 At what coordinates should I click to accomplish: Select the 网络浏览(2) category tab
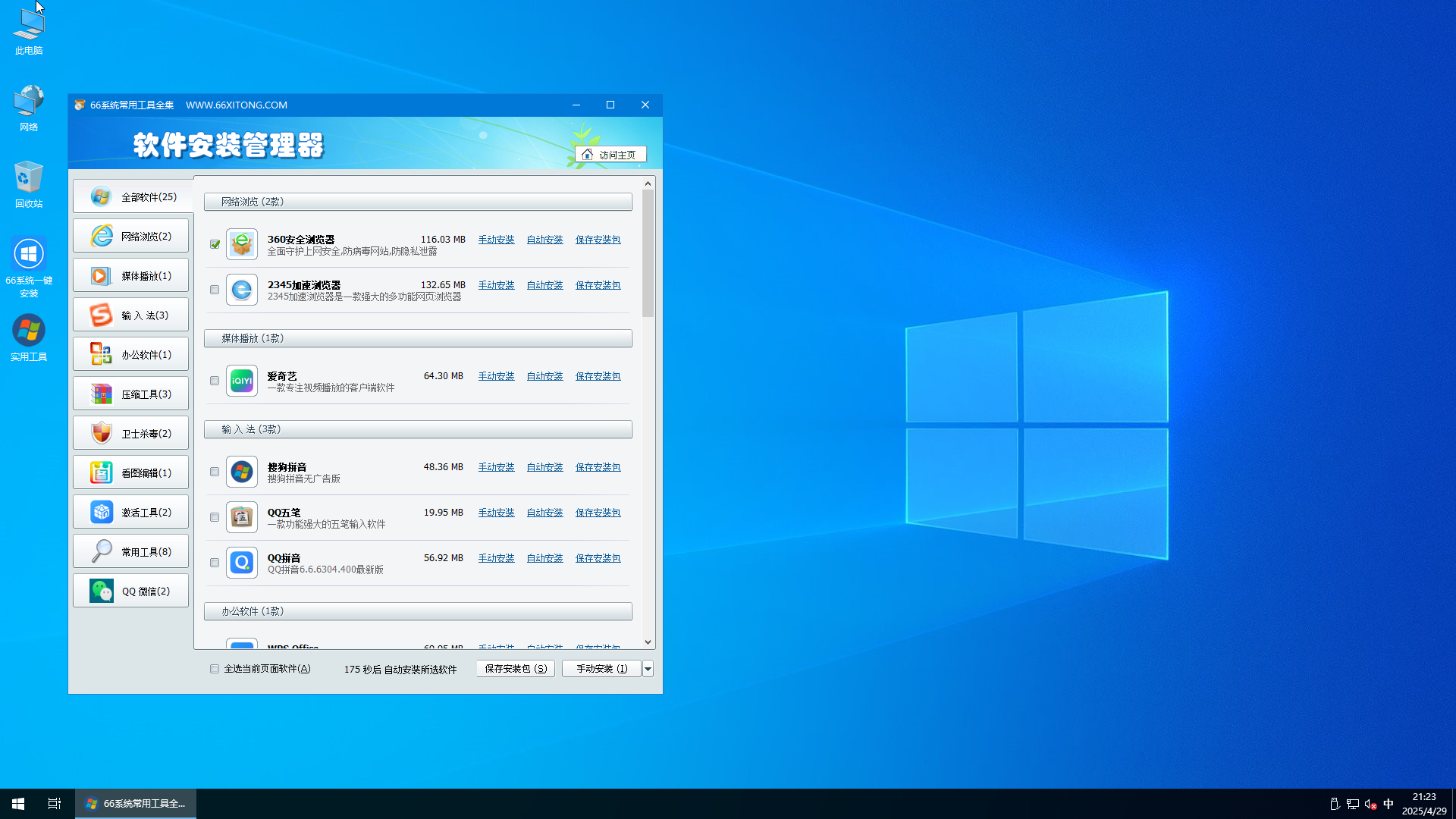tap(130, 237)
